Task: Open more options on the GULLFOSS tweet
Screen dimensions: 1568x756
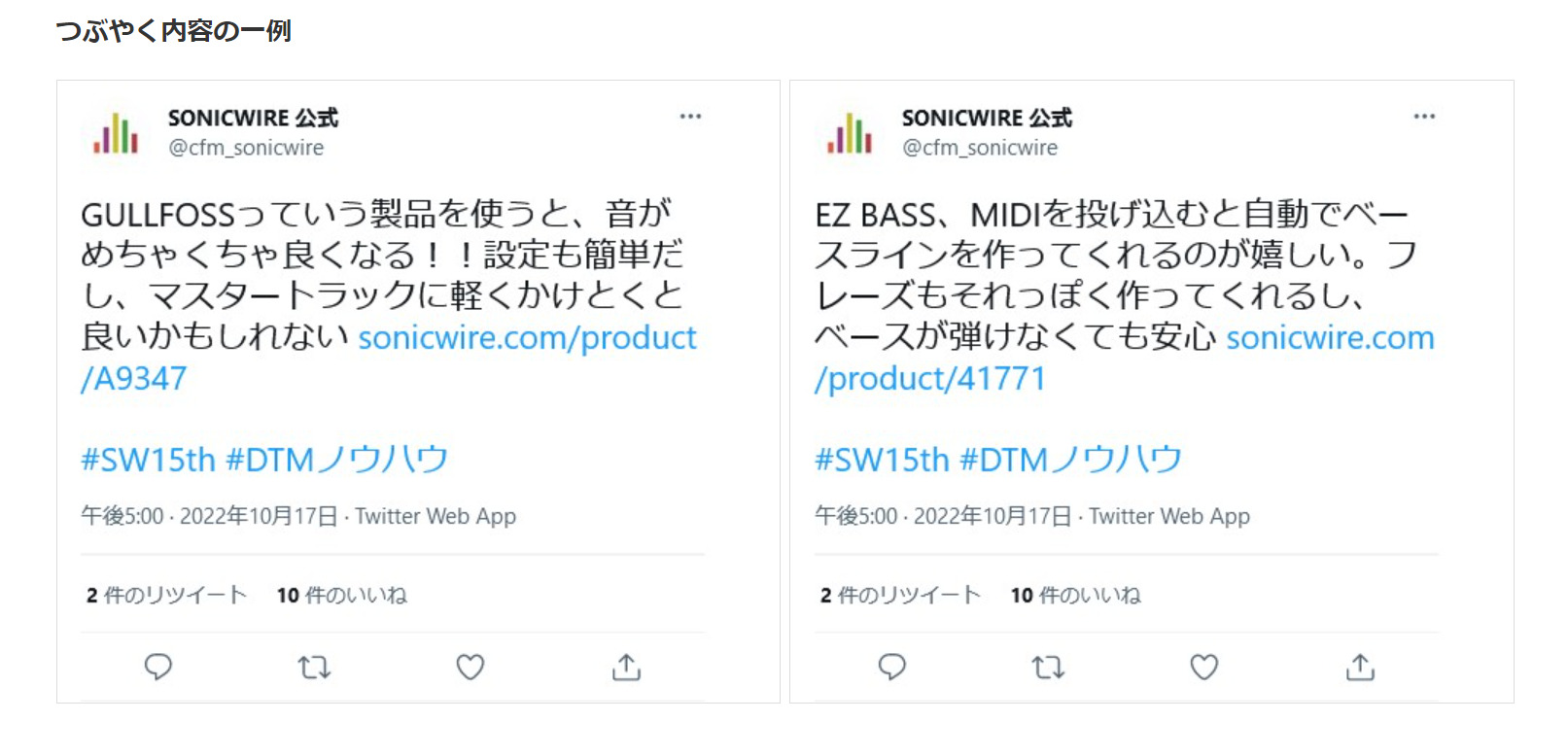Action: click(x=690, y=117)
